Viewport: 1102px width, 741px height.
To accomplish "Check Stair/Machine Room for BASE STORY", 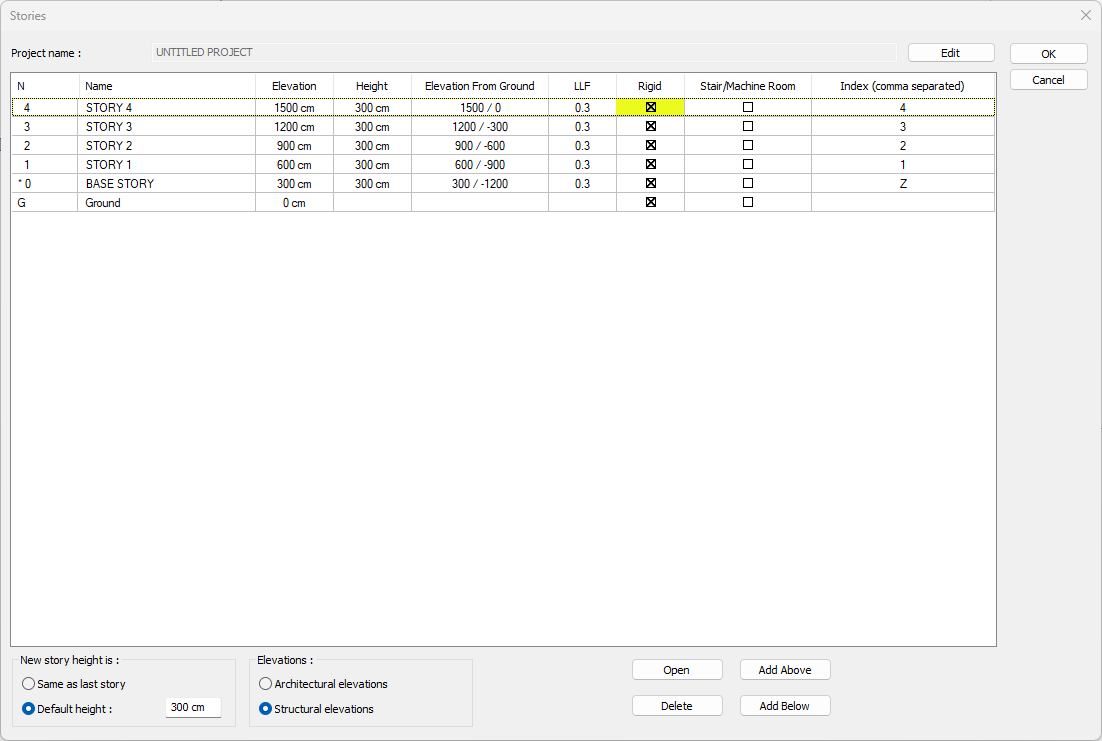I will click(x=747, y=184).
